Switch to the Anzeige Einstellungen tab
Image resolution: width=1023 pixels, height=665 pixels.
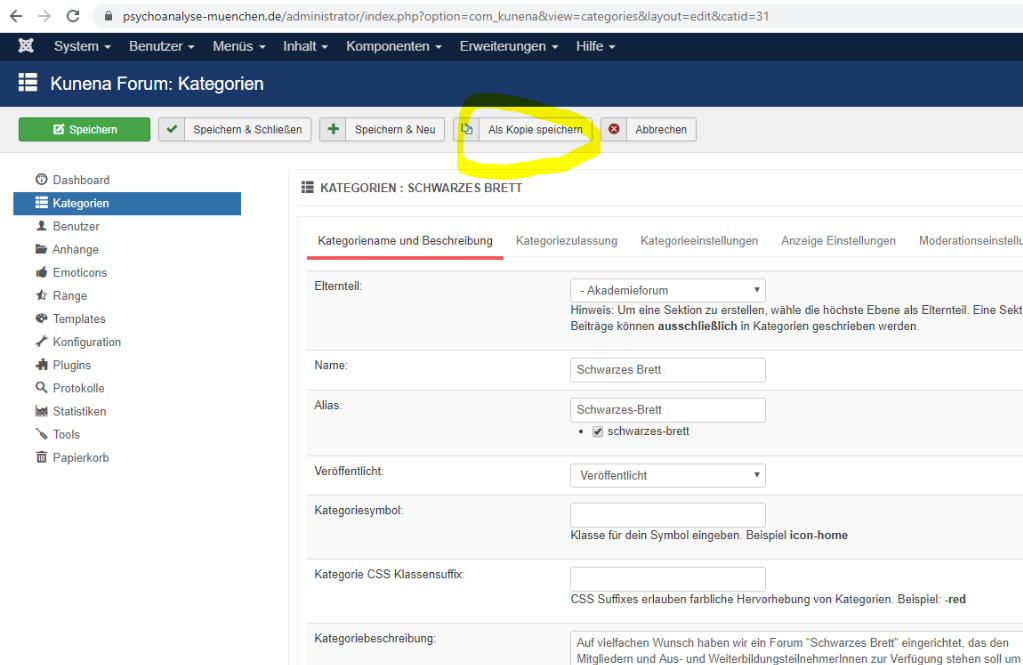click(838, 241)
